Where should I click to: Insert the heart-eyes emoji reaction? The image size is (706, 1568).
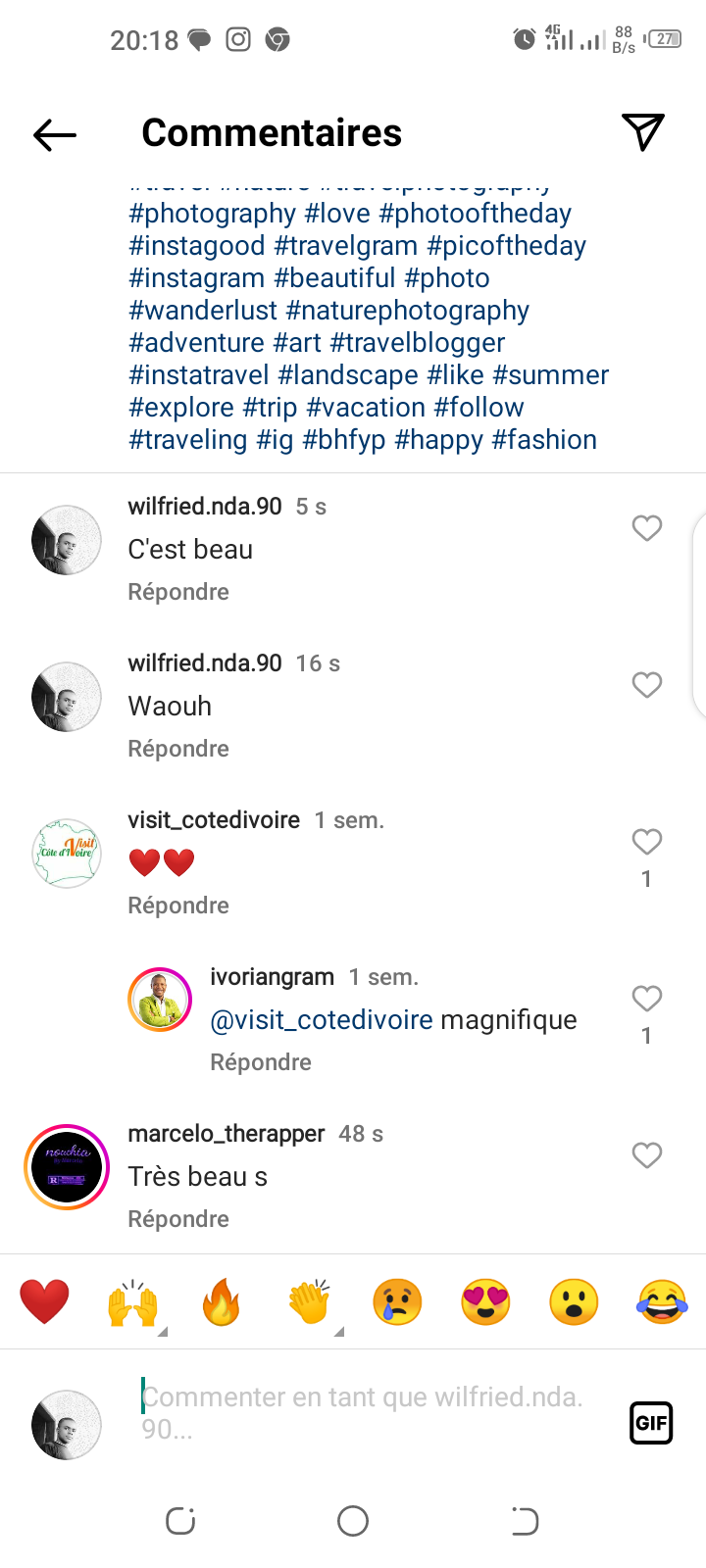(x=485, y=1302)
